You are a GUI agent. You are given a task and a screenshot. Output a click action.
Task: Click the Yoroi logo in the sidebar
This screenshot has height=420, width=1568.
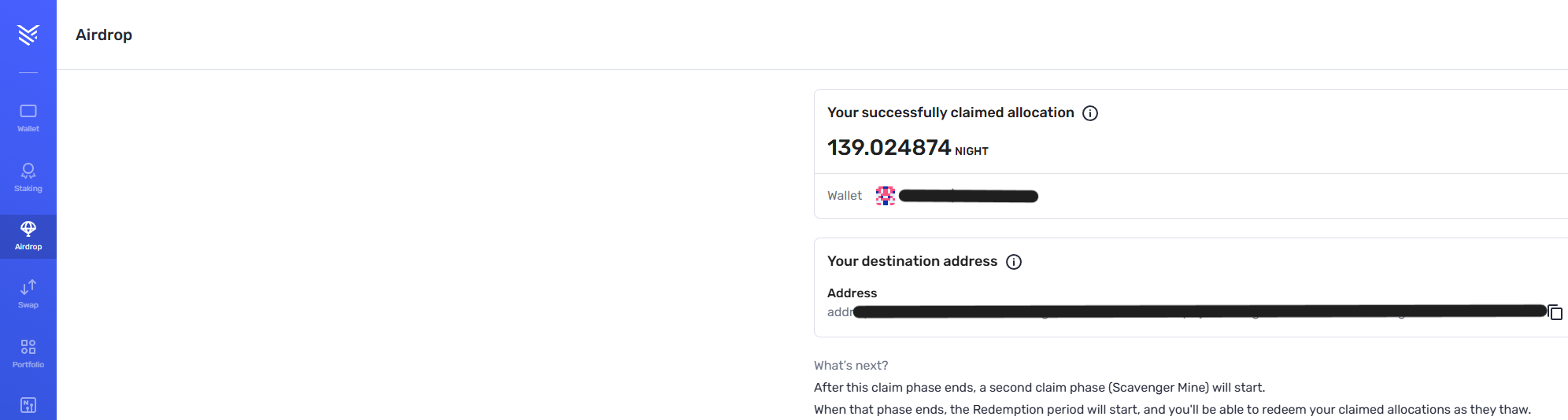(x=28, y=35)
